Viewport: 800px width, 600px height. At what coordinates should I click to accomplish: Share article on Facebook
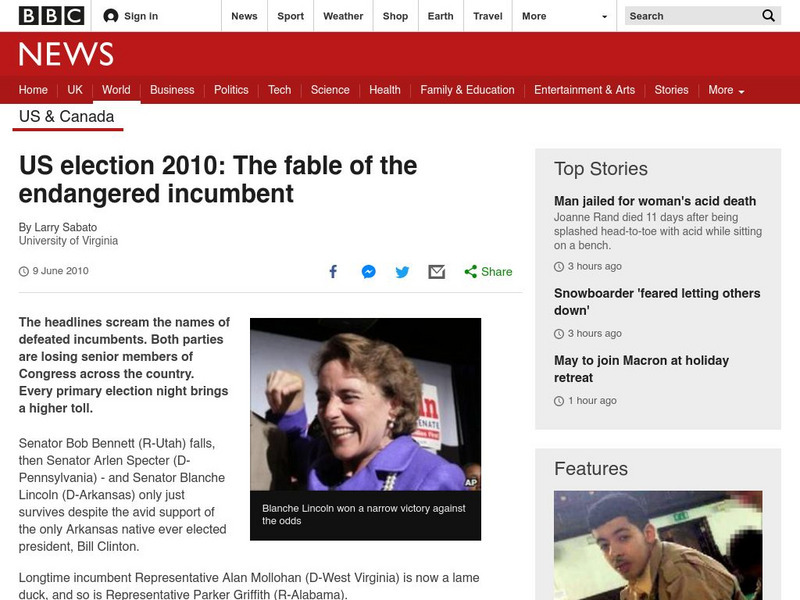[x=334, y=272]
